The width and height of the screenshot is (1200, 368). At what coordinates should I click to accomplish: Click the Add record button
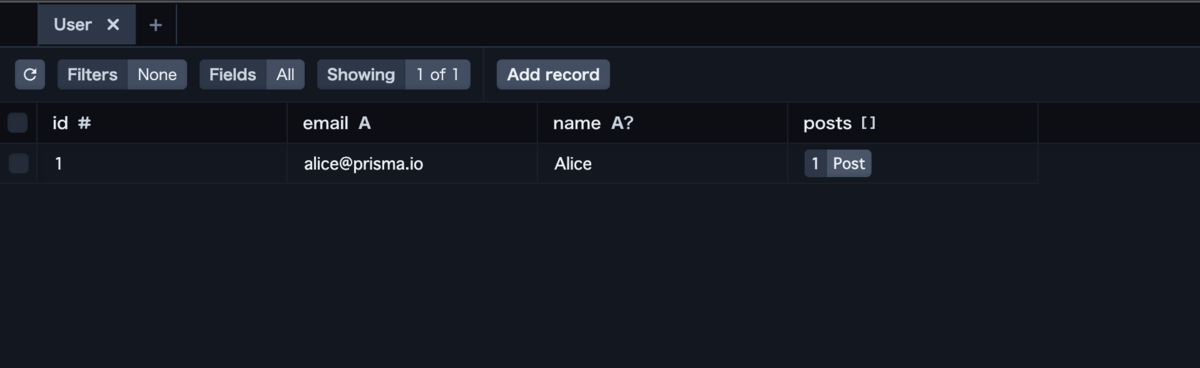coord(553,75)
